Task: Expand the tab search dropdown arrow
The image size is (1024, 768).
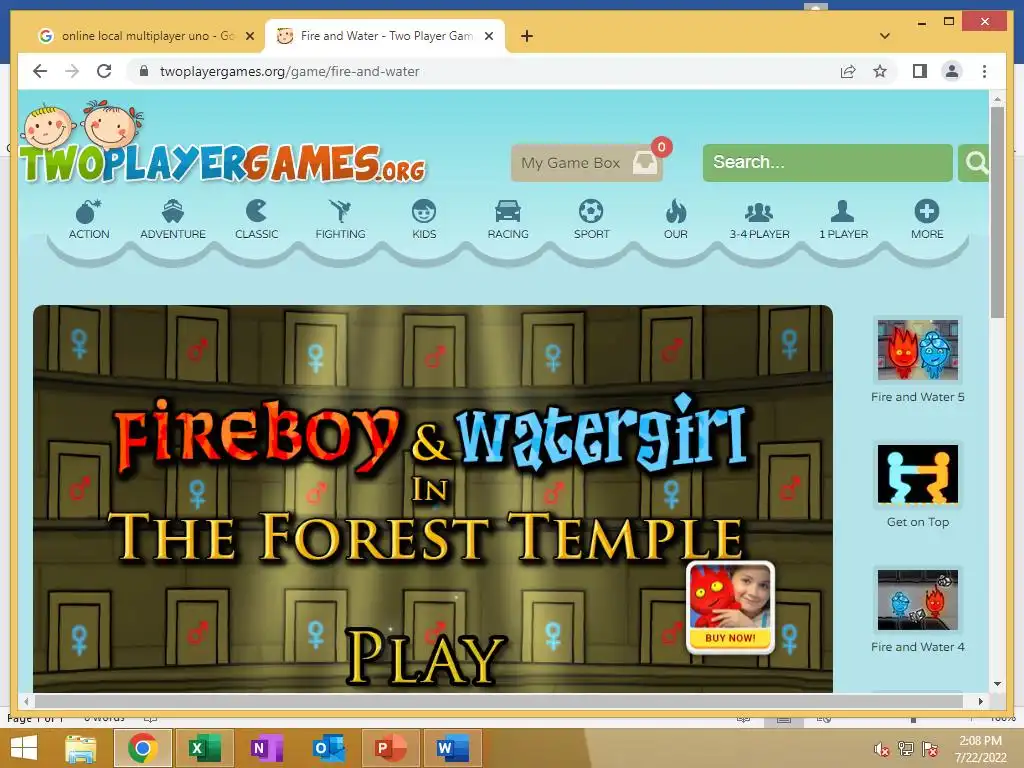Action: coord(885,36)
